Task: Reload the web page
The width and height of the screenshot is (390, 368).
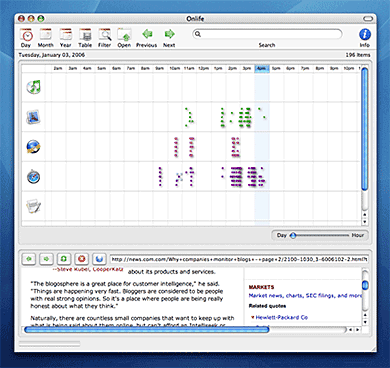Action: coord(64,259)
